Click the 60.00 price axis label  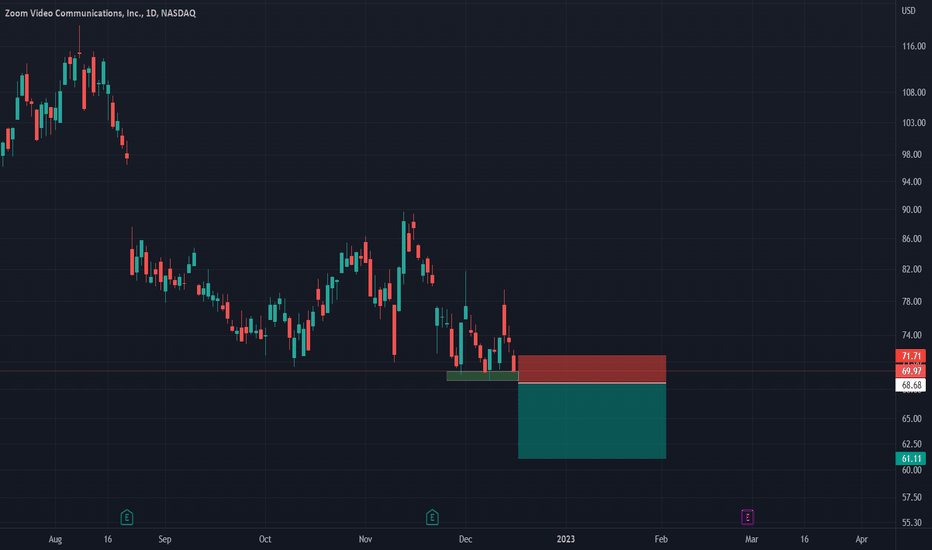point(914,470)
